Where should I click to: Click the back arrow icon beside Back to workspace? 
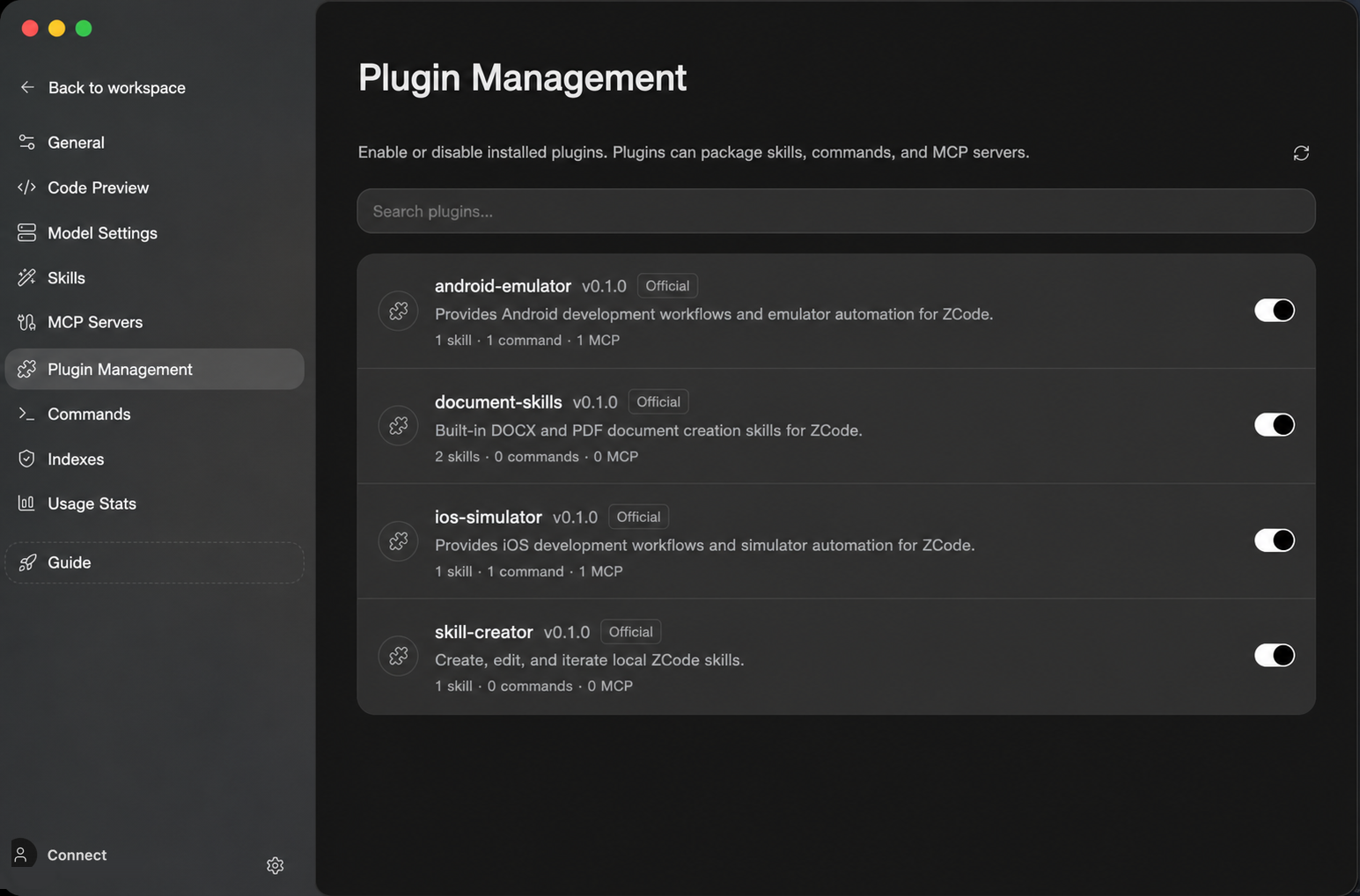27,87
